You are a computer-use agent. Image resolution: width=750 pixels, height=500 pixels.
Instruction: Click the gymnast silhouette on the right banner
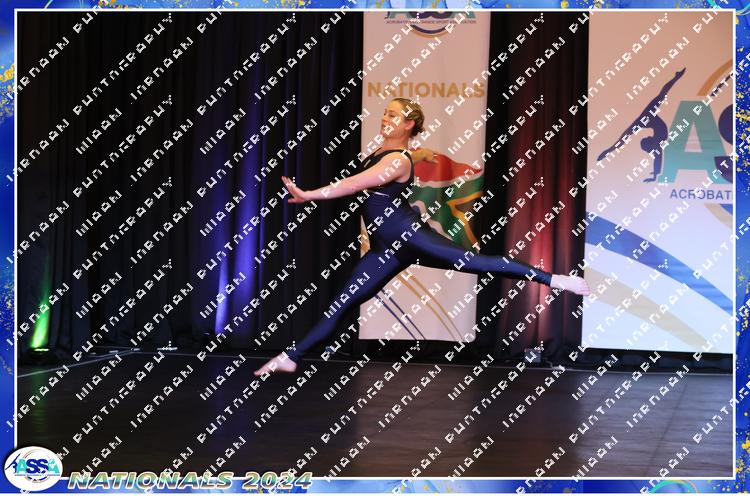pos(641,125)
